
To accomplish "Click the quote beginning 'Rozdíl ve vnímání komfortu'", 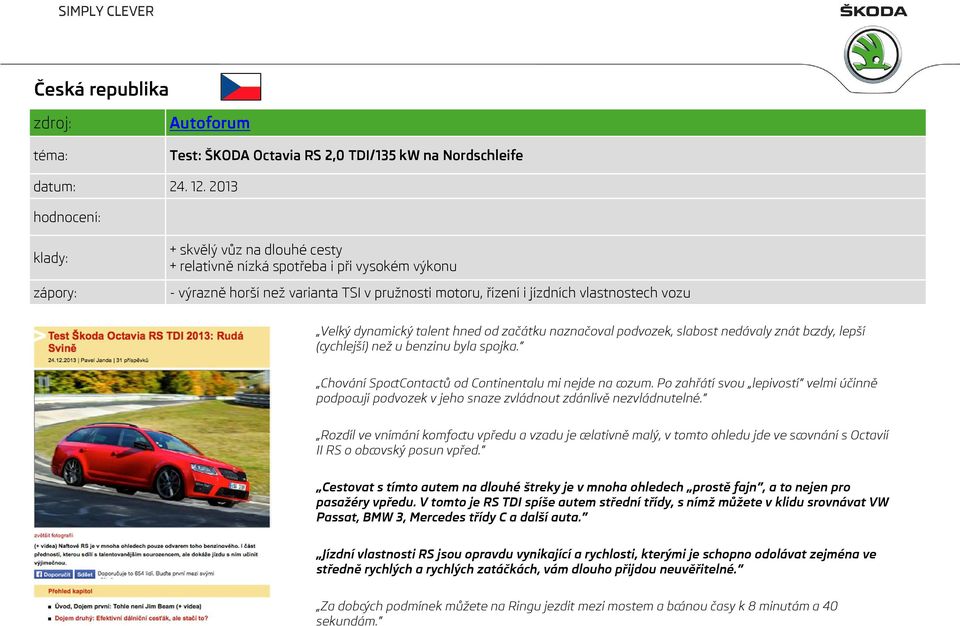I will pyautogui.click(x=602, y=443).
